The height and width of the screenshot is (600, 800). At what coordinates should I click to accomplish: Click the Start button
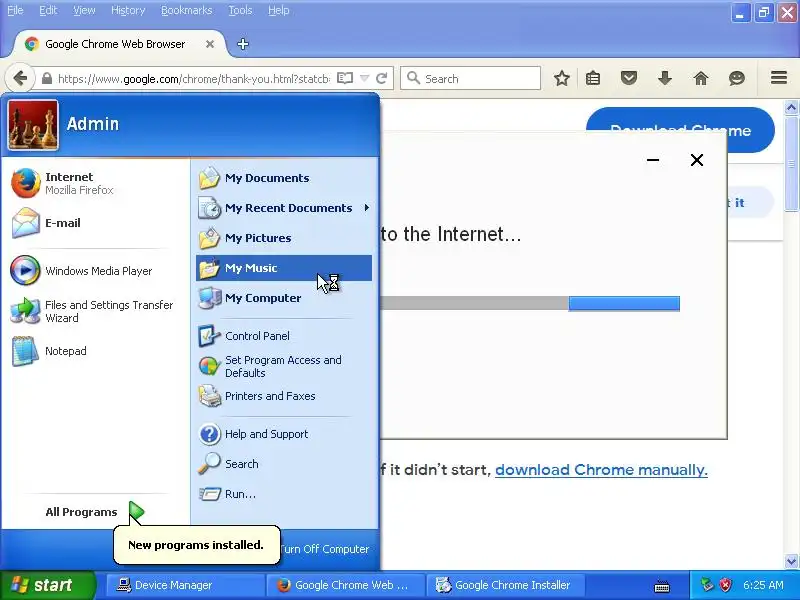[x=47, y=585]
